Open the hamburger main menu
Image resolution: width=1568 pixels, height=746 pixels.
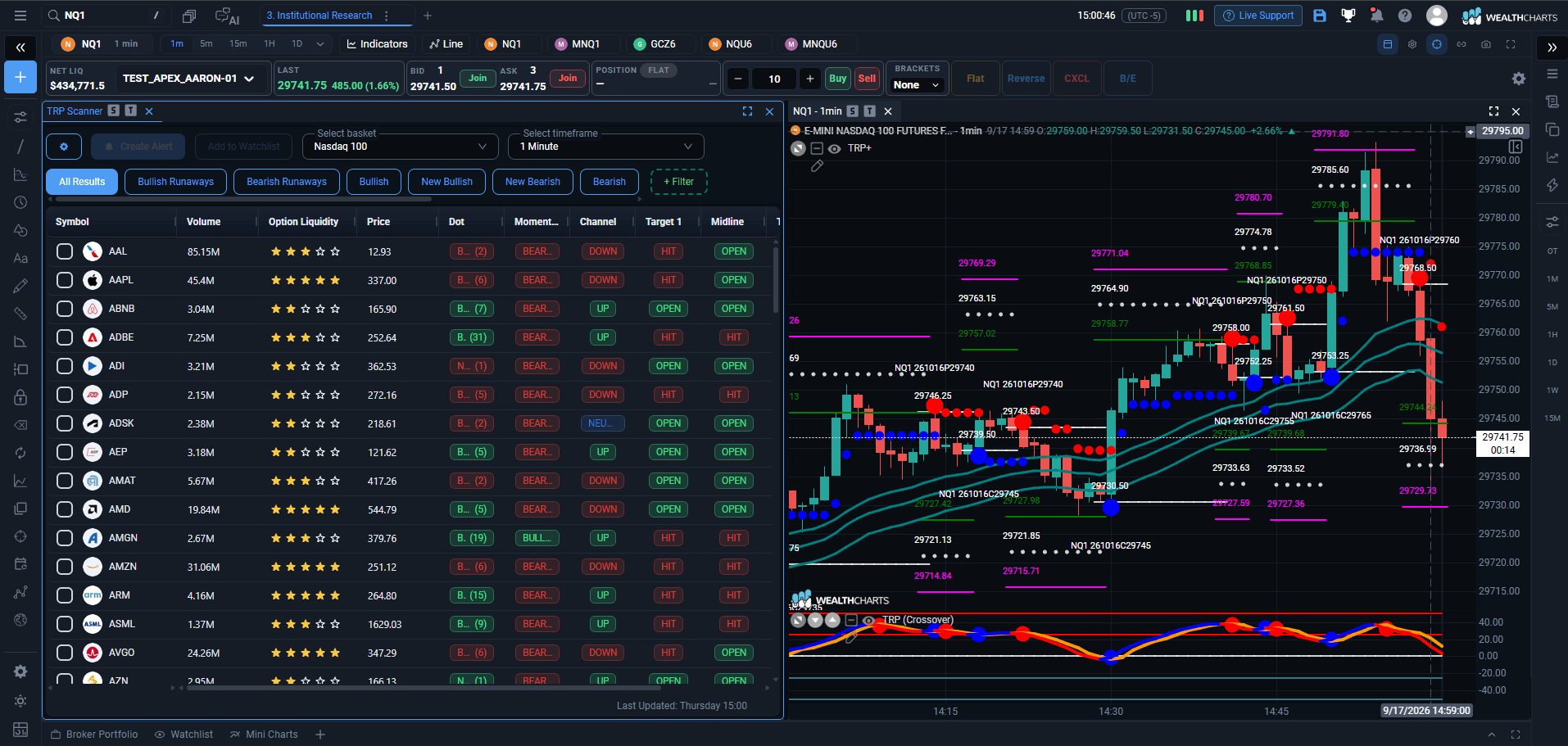(x=20, y=16)
